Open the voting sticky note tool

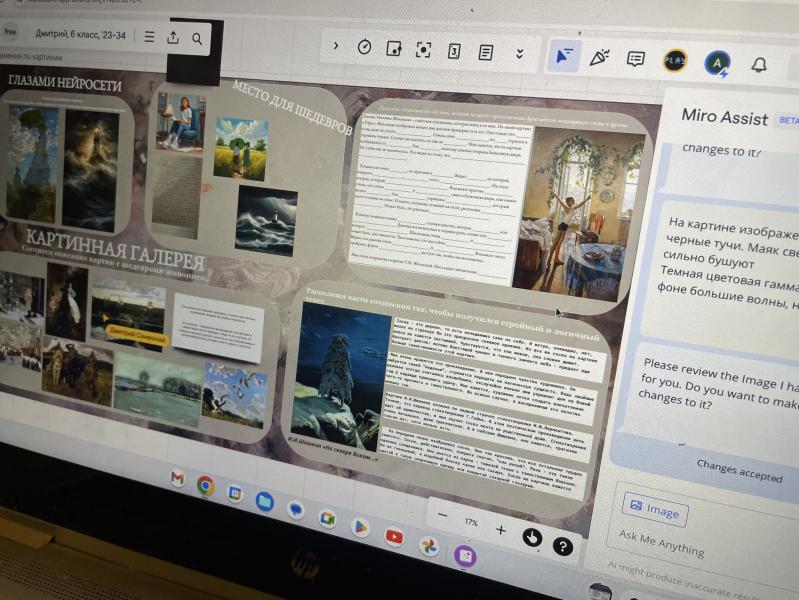tap(394, 49)
